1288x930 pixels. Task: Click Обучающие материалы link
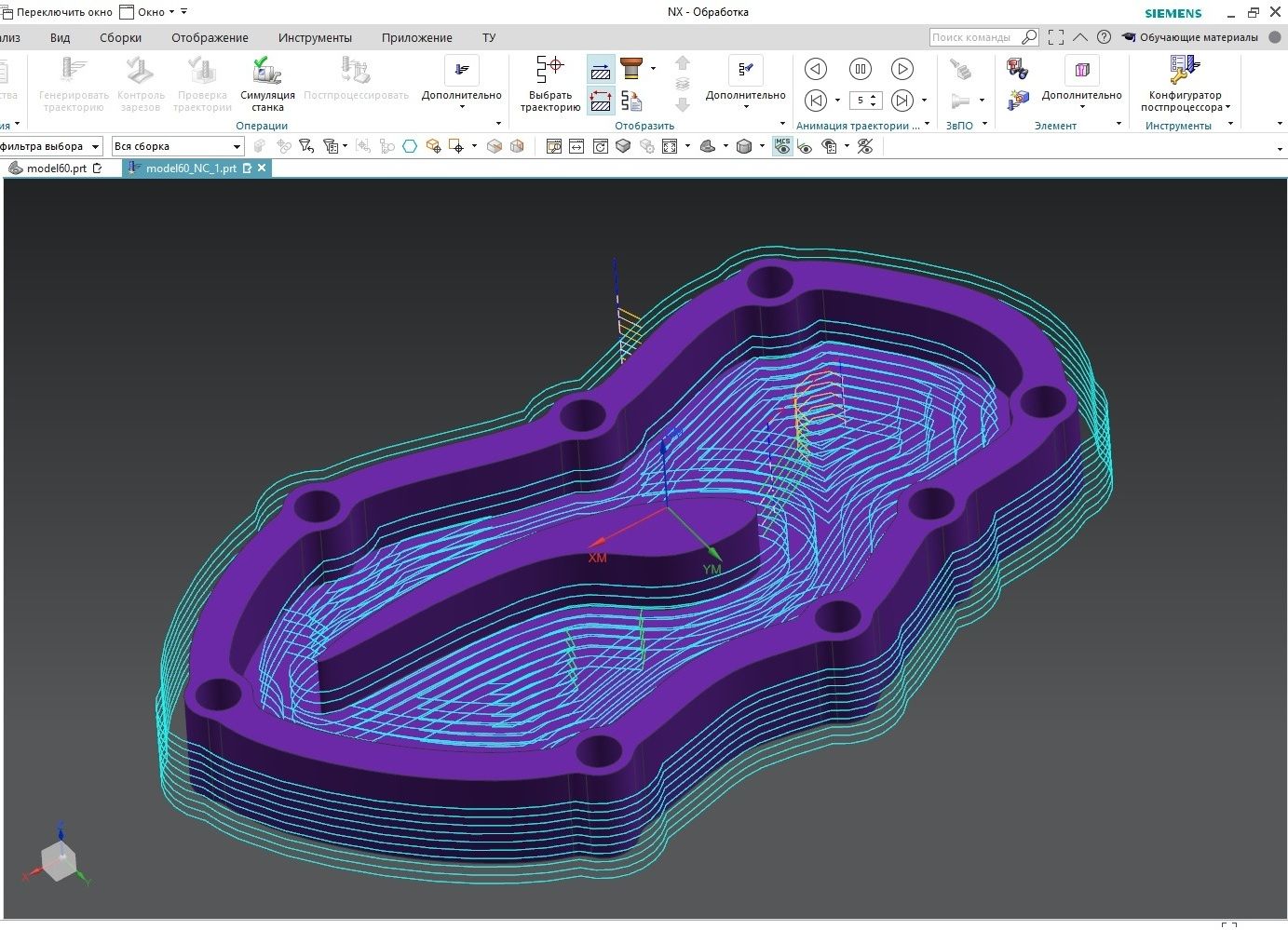click(1198, 37)
